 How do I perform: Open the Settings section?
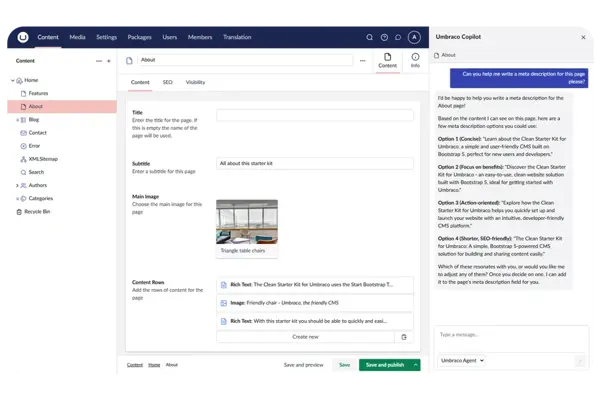tap(106, 37)
